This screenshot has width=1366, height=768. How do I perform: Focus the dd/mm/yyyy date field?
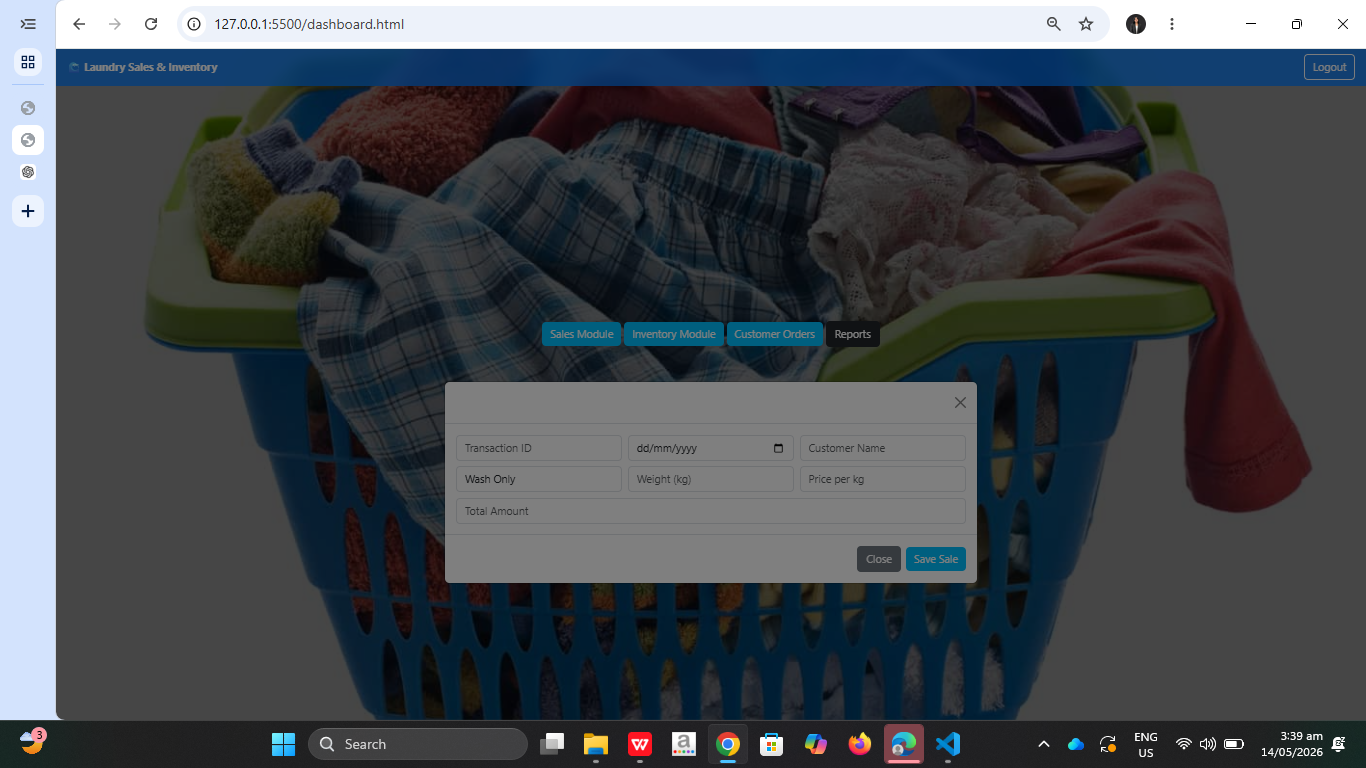[711, 448]
